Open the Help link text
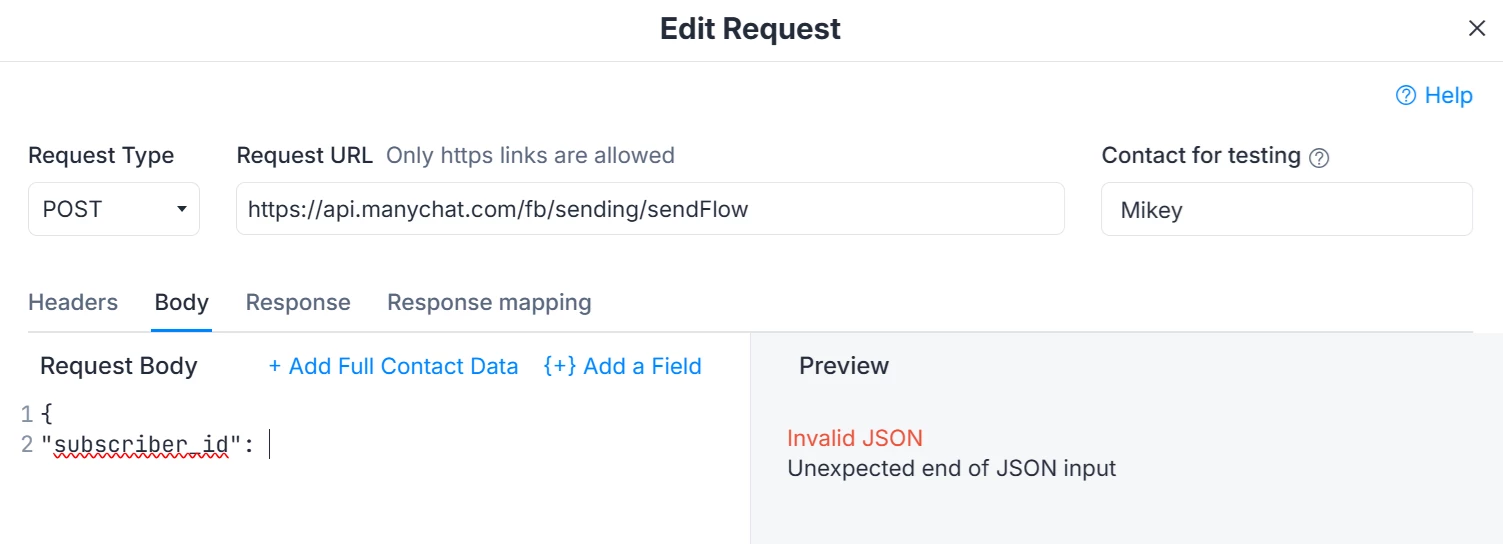 [x=1448, y=96]
